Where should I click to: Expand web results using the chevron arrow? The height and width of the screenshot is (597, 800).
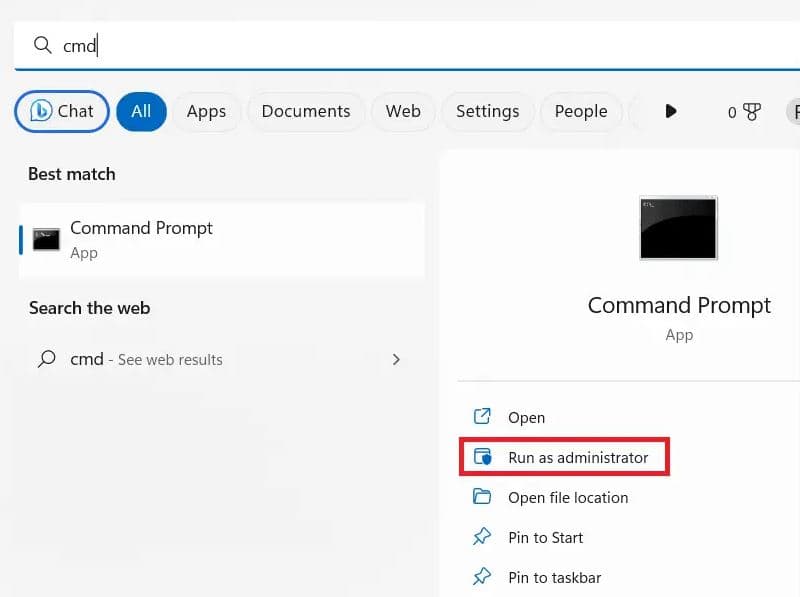click(x=396, y=360)
